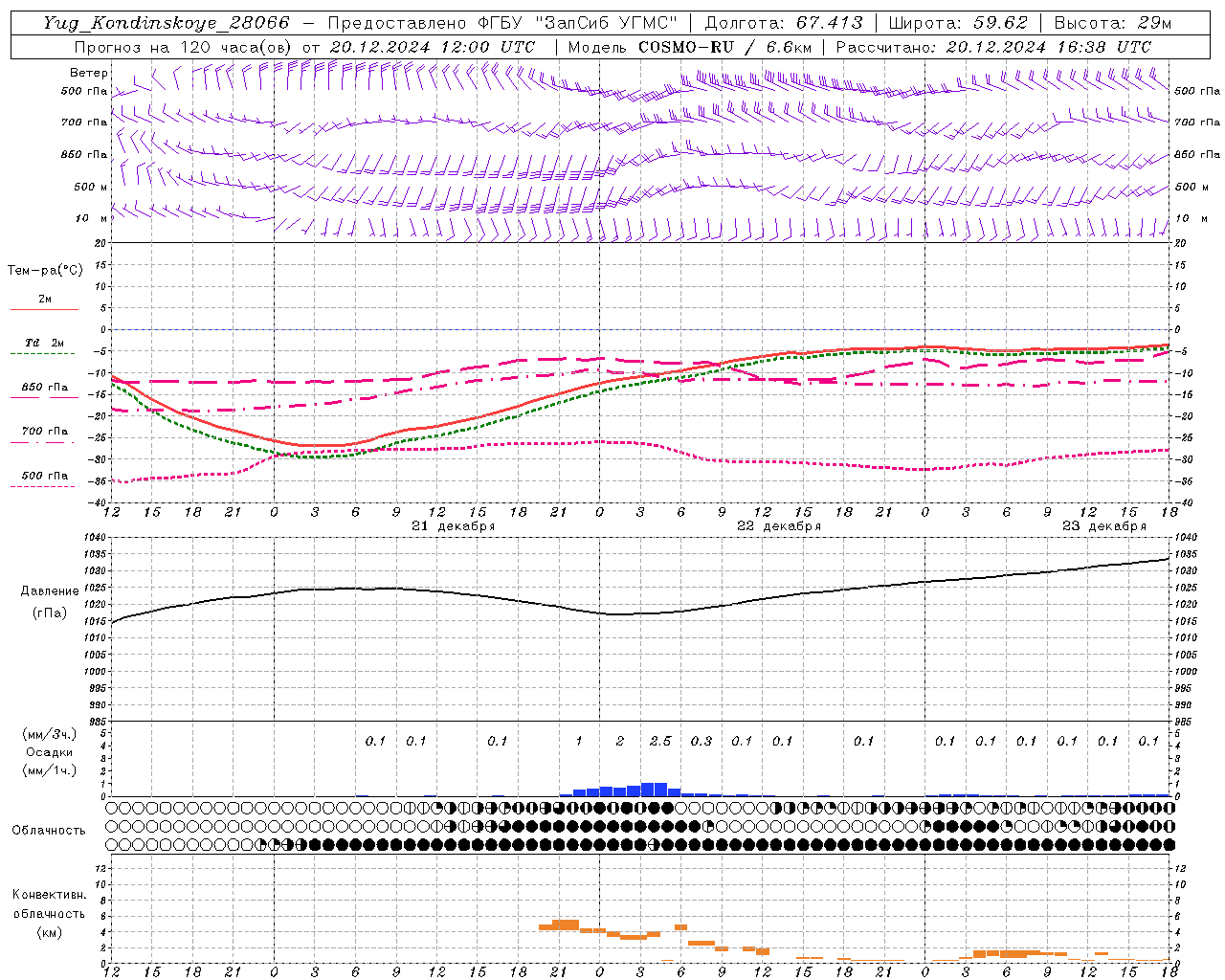This screenshot has width=1225, height=980.
Task: Click the (км) units label
Action: click(49, 932)
